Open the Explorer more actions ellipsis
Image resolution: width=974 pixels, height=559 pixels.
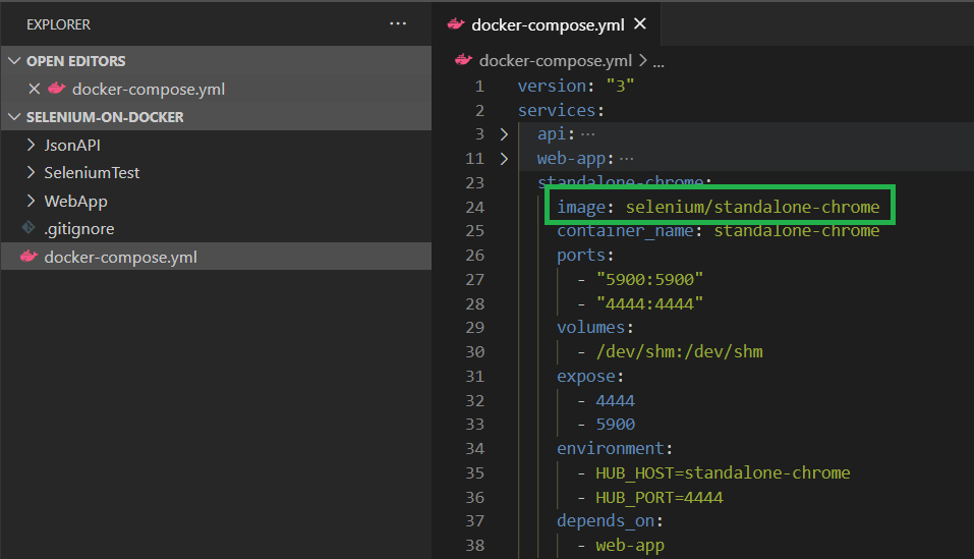coord(398,23)
